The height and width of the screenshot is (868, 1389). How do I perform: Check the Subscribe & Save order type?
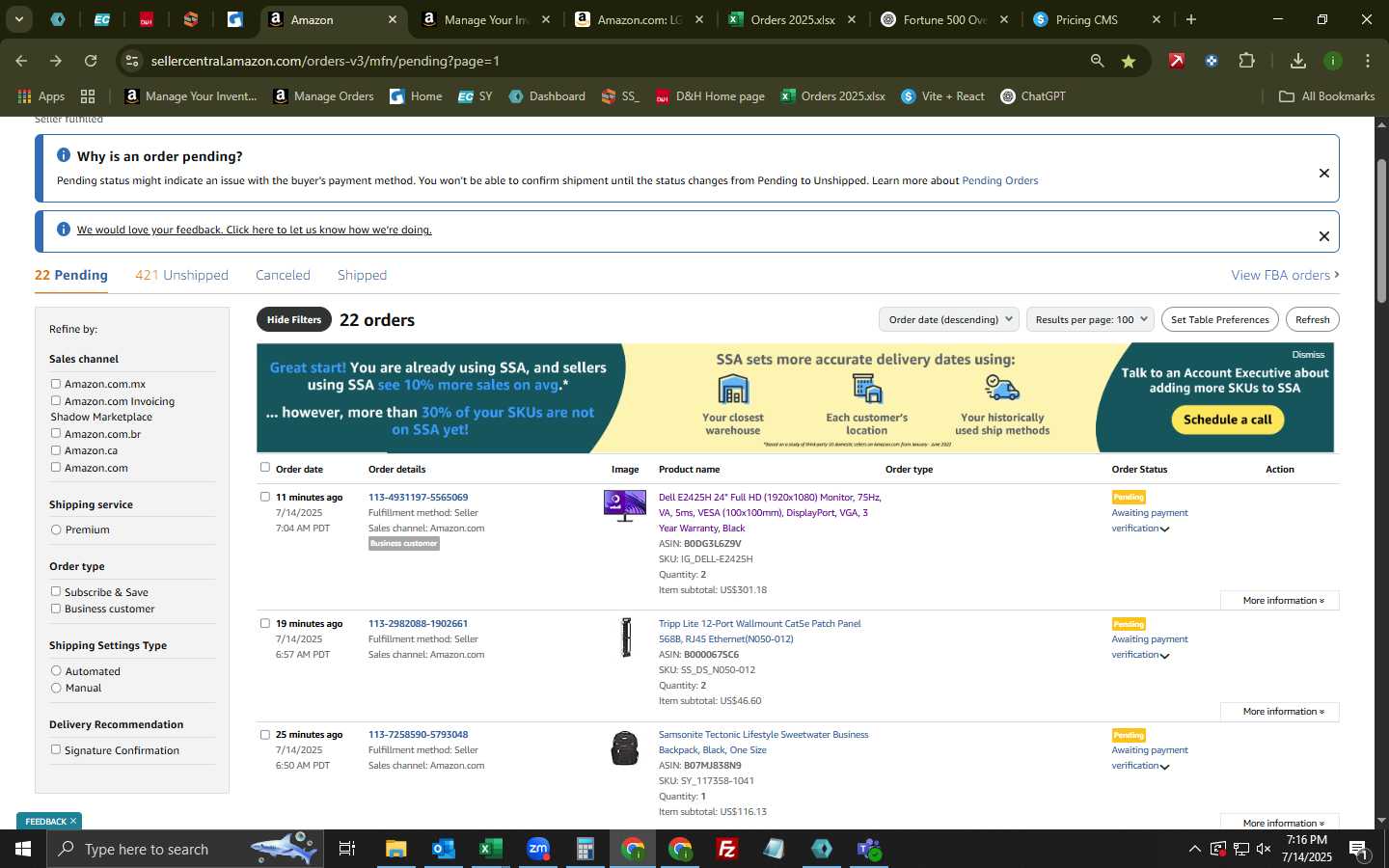tap(56, 592)
